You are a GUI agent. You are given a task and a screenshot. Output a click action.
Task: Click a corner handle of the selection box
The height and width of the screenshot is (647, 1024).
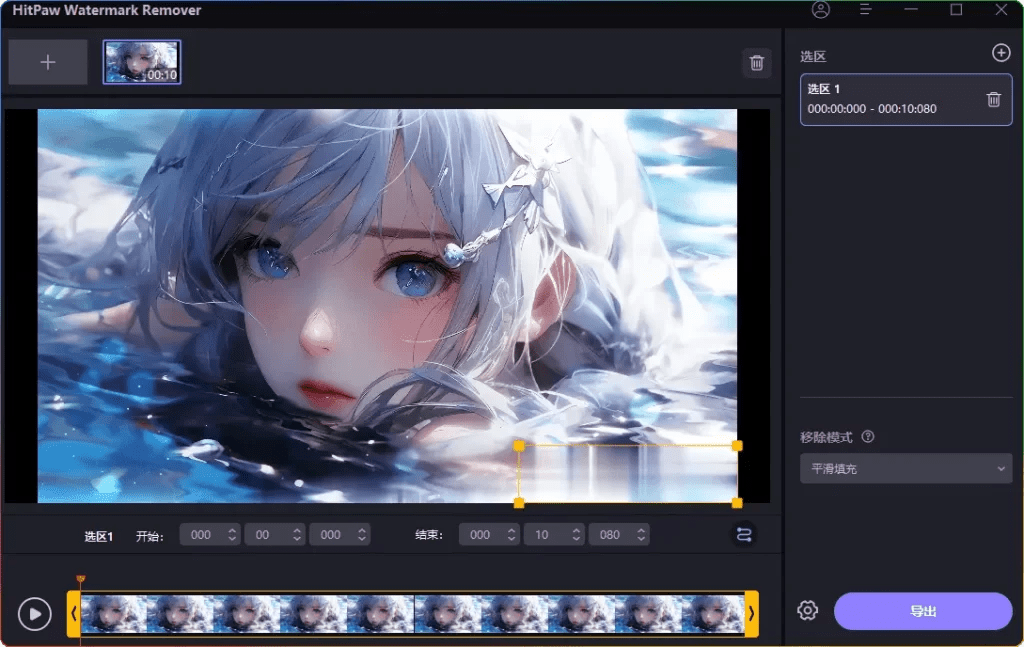pos(519,445)
